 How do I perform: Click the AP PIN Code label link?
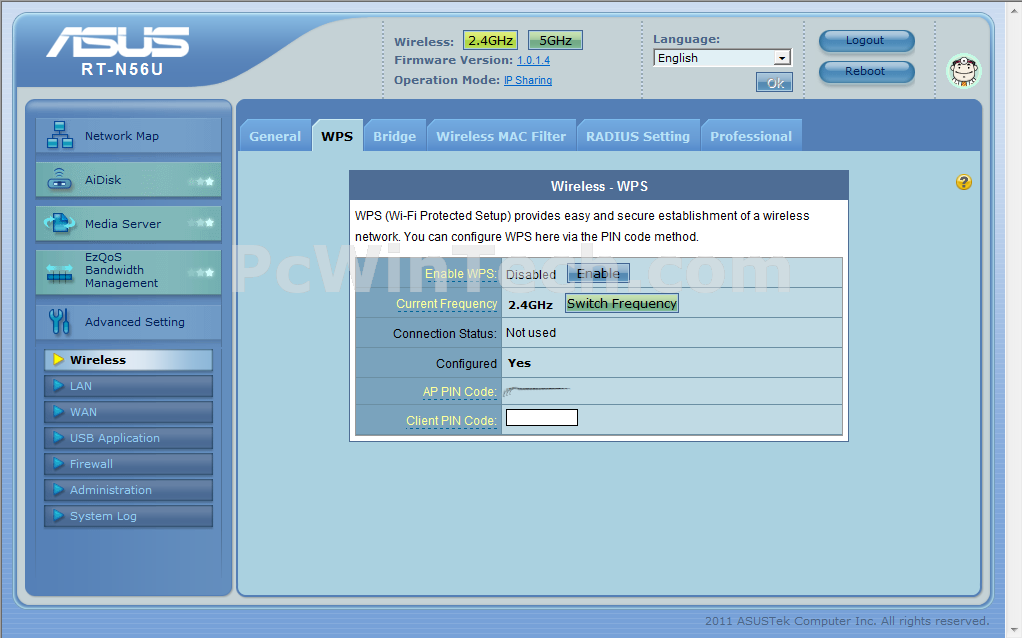(460, 392)
